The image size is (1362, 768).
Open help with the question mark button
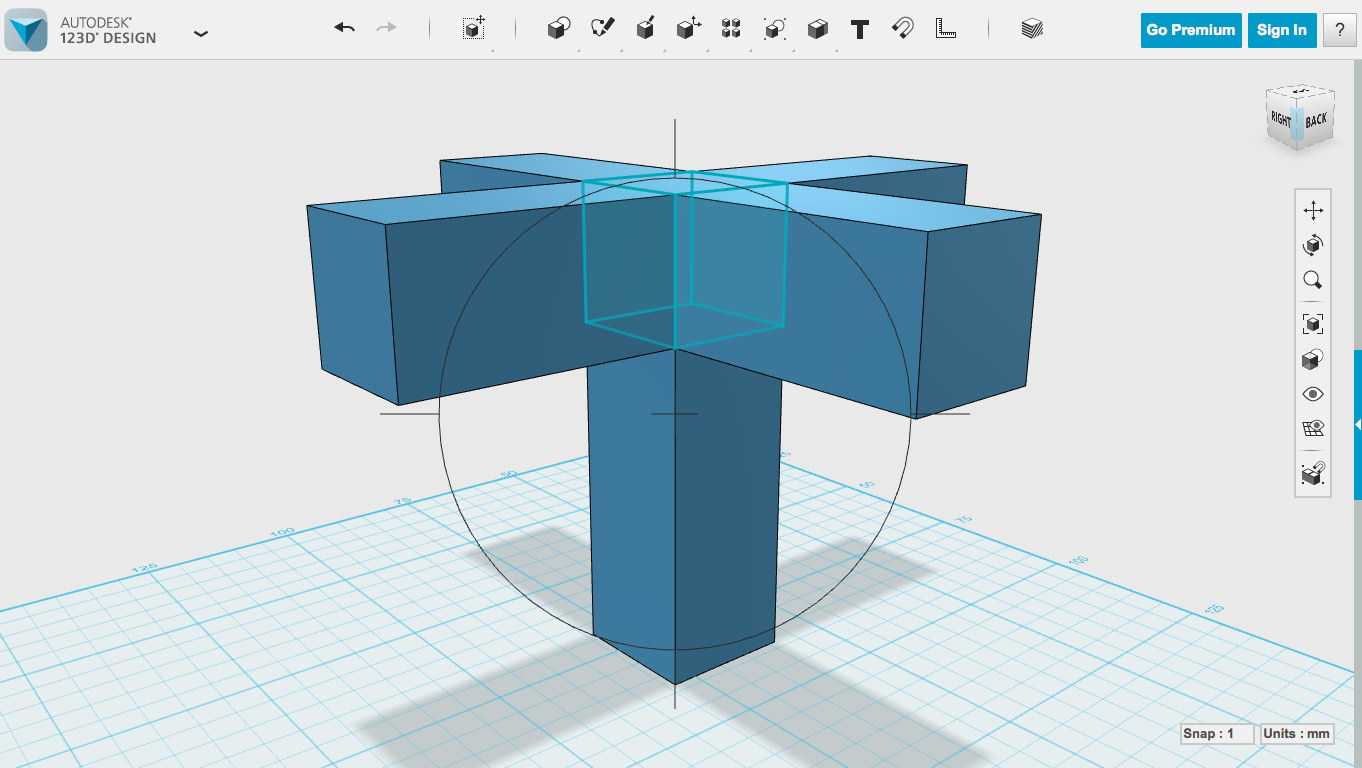click(1339, 30)
